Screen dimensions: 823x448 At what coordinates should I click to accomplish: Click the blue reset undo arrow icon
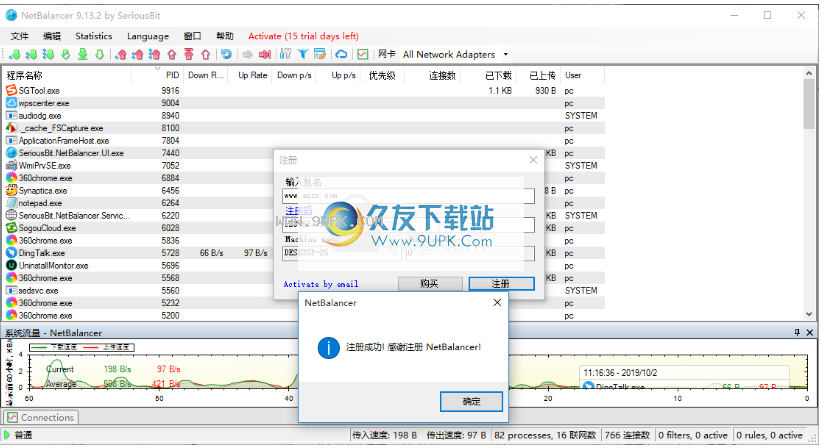[226, 54]
